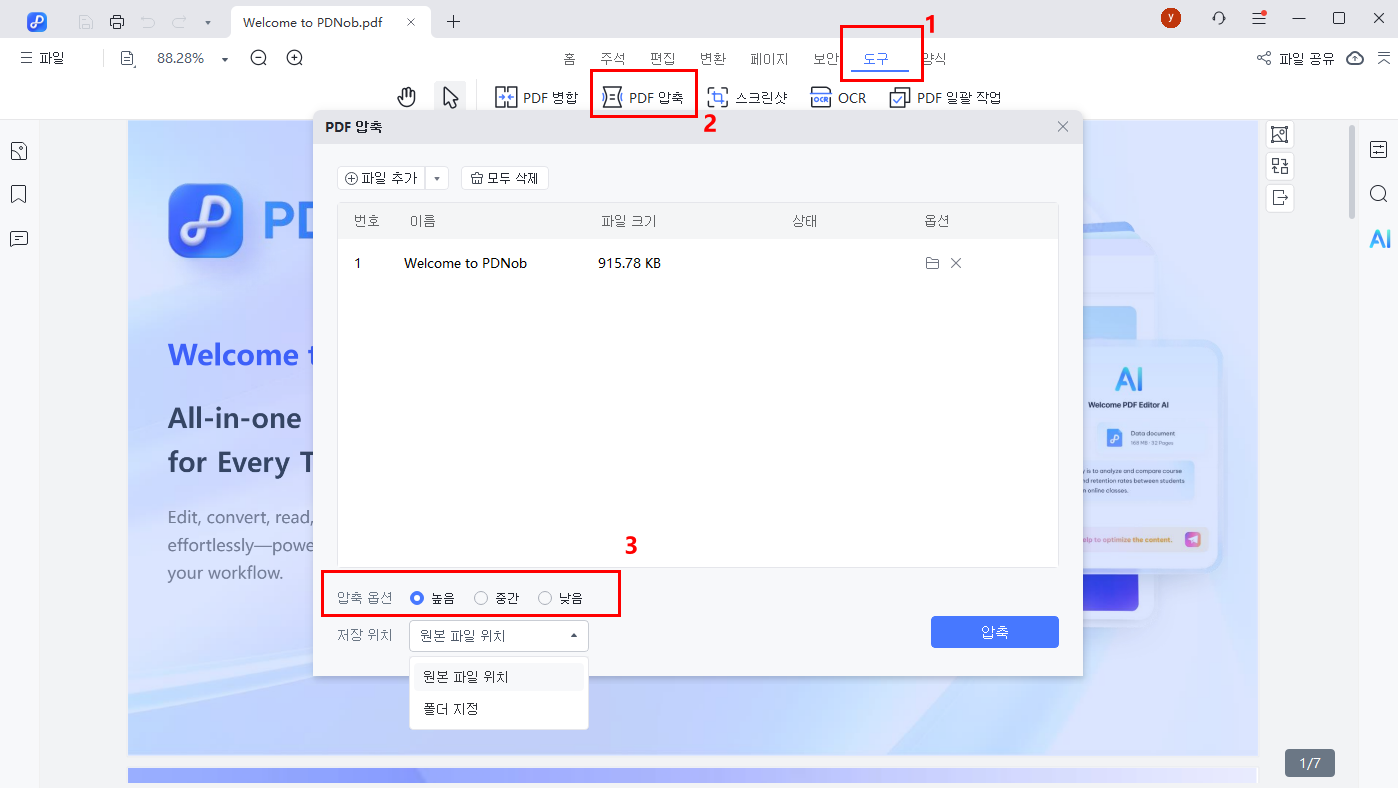The height and width of the screenshot is (788, 1398).
Task: Open the AI assistant panel
Action: 1378,238
